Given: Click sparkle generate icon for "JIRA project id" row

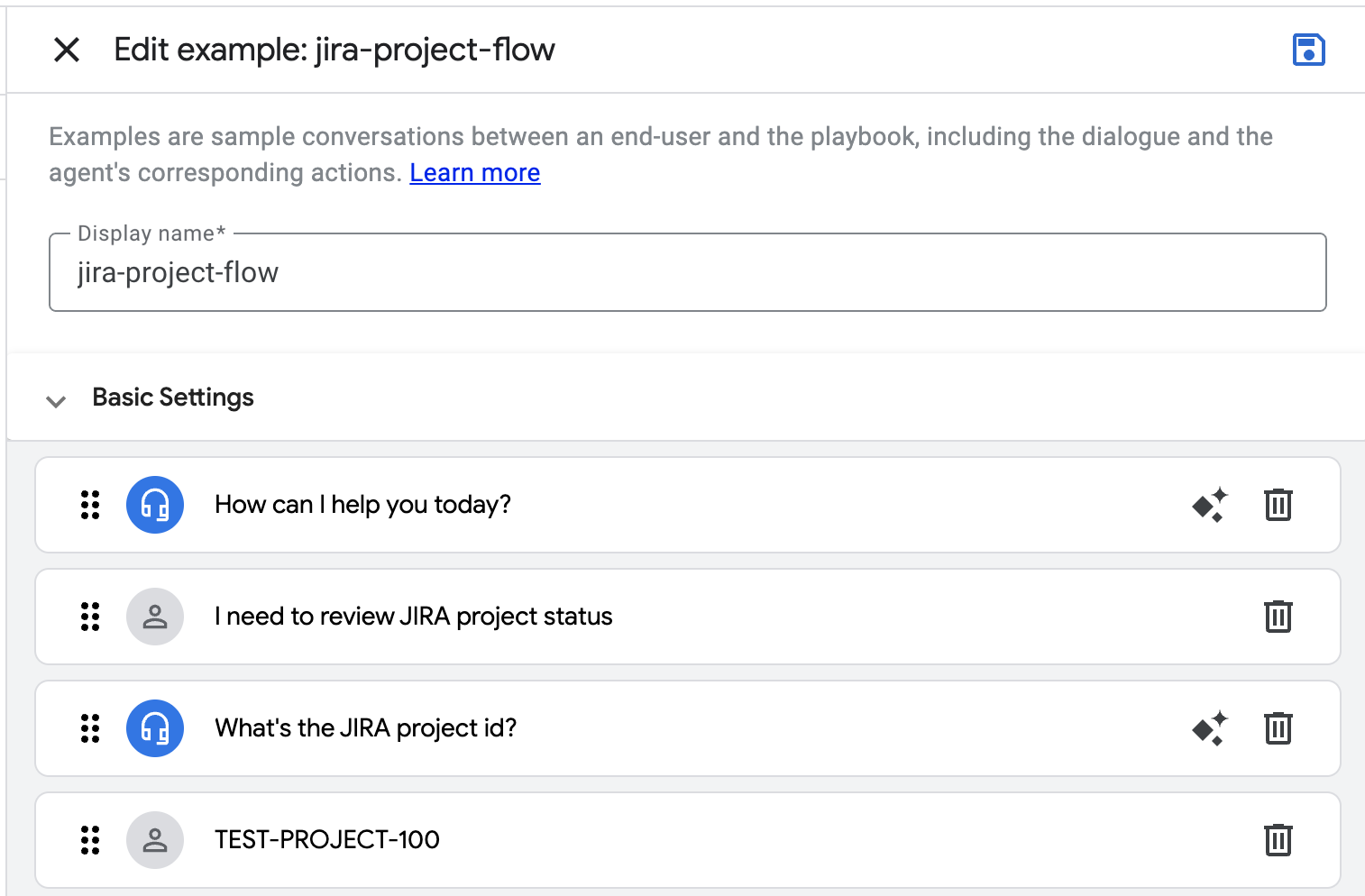Looking at the screenshot, I should pos(1209,728).
